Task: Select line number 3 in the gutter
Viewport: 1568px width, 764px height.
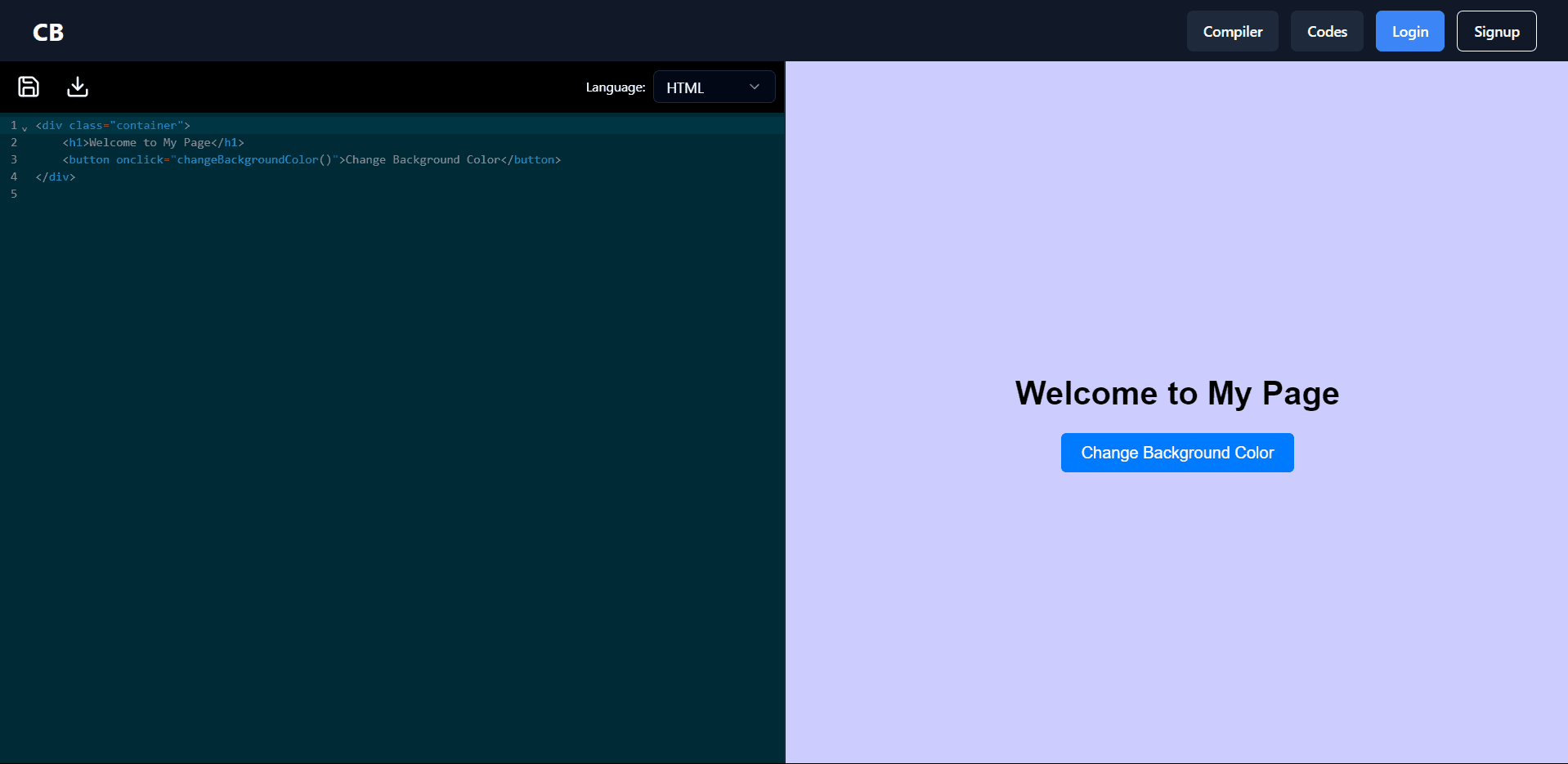Action: coord(14,160)
